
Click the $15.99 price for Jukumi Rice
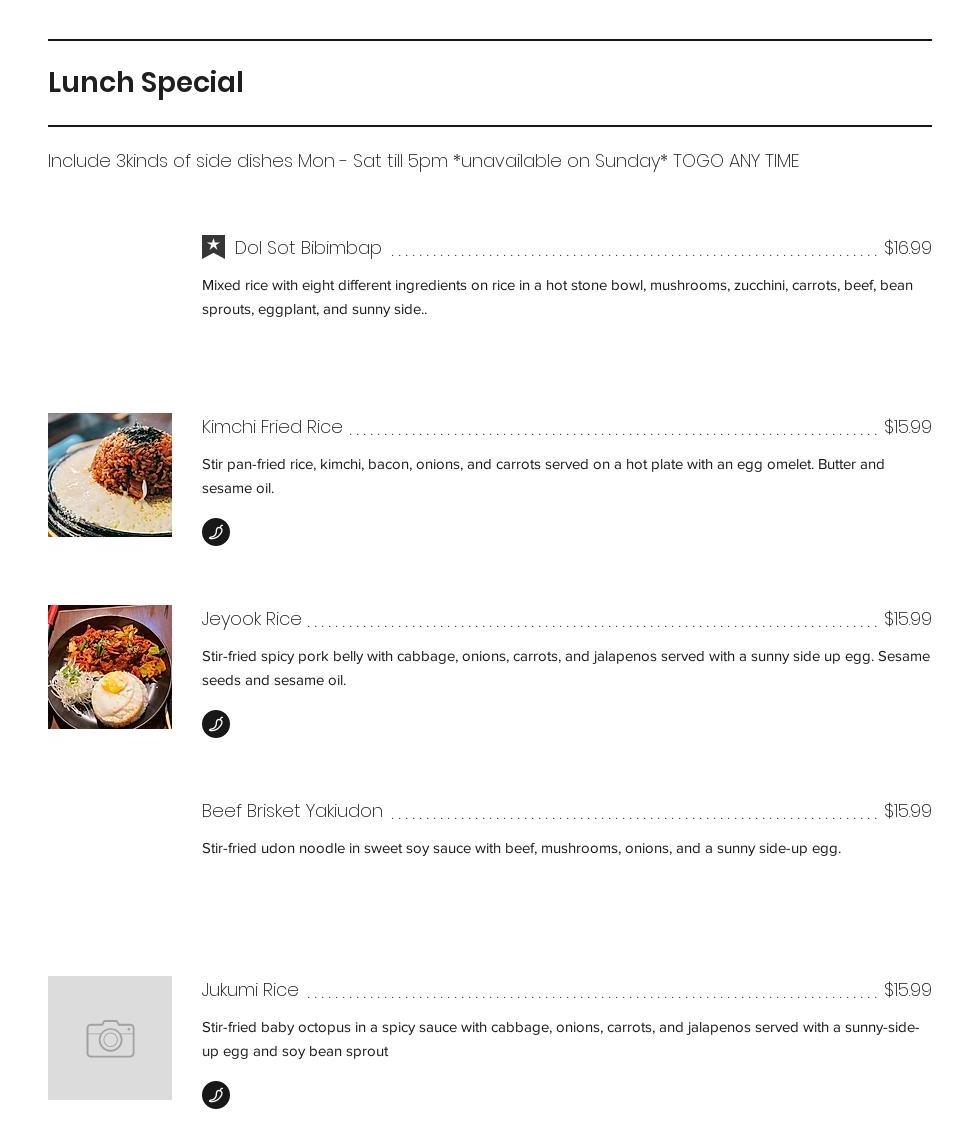coord(908,990)
